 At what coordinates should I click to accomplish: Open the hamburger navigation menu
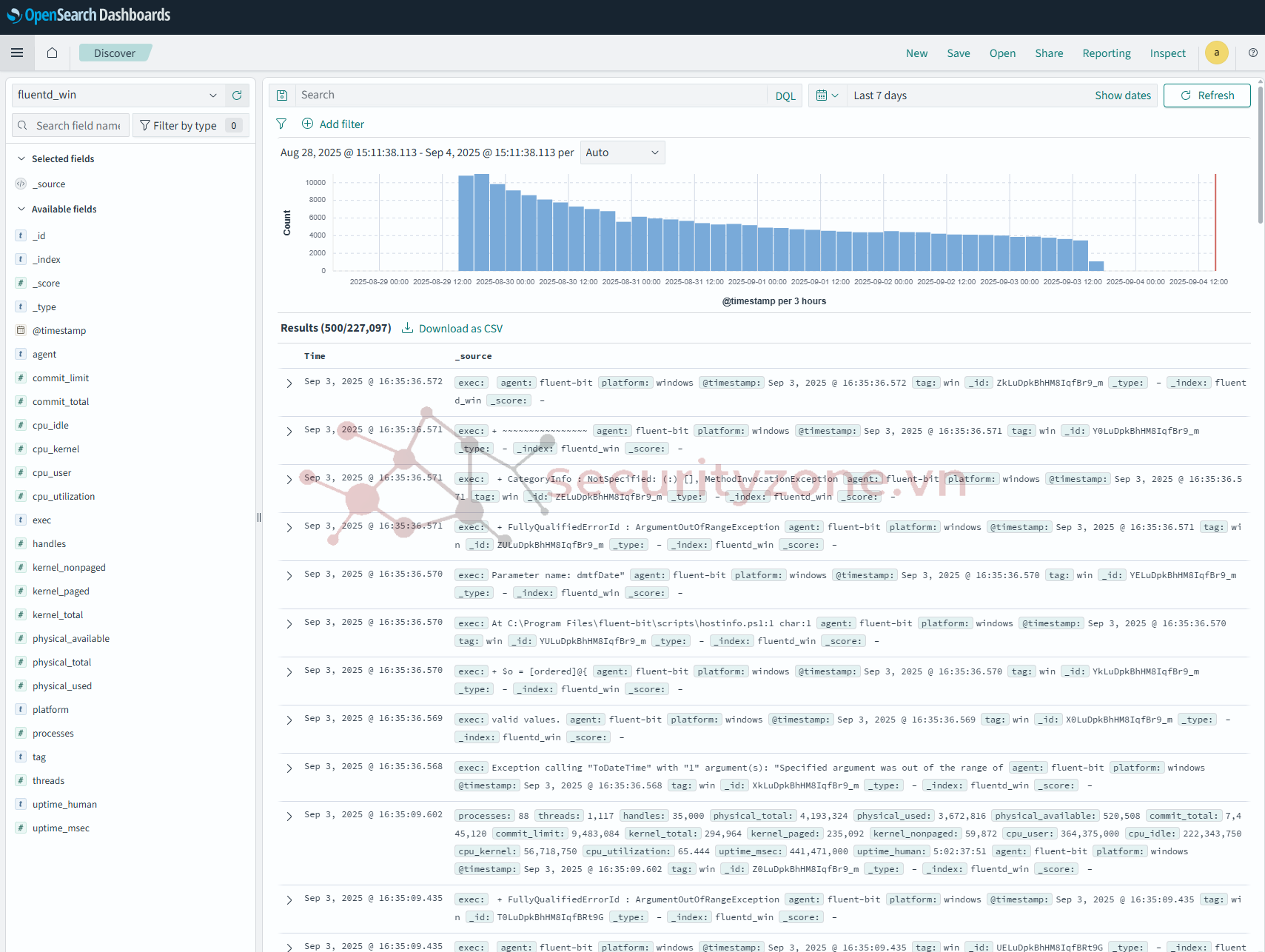tap(17, 53)
